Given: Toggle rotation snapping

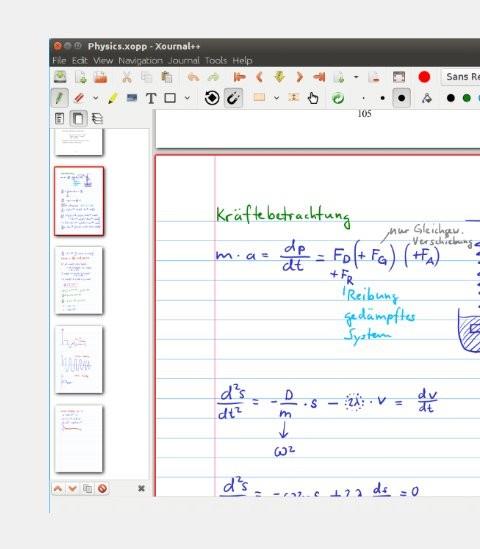Looking at the screenshot, I should pyautogui.click(x=212, y=98).
